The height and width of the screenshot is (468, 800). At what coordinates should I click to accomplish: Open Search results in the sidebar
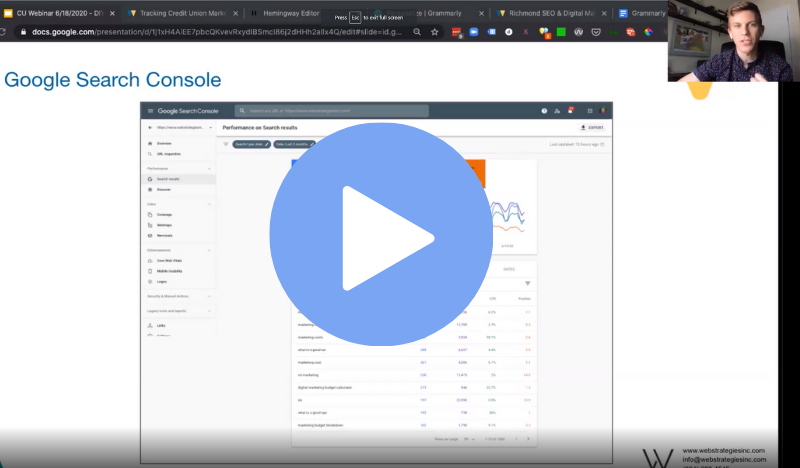tap(179, 179)
